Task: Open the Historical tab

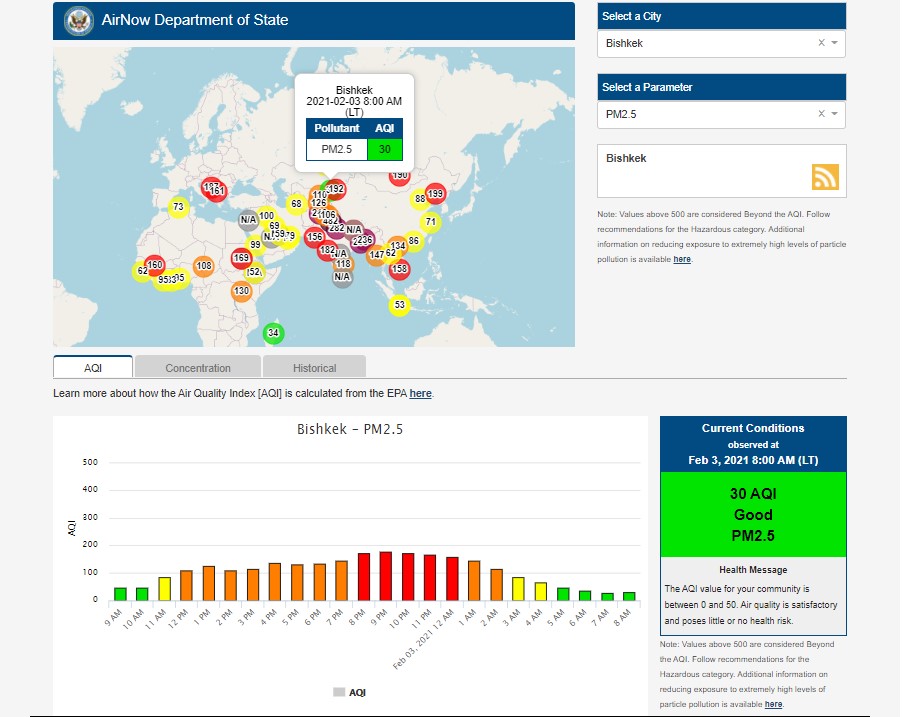Action: click(x=314, y=367)
